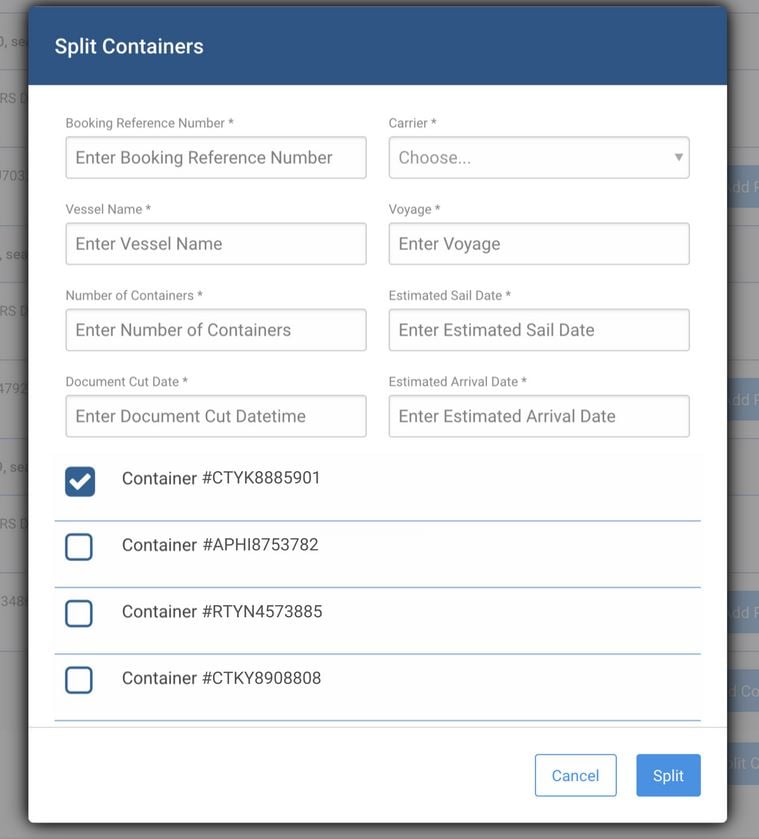Click the Split button

[668, 775]
